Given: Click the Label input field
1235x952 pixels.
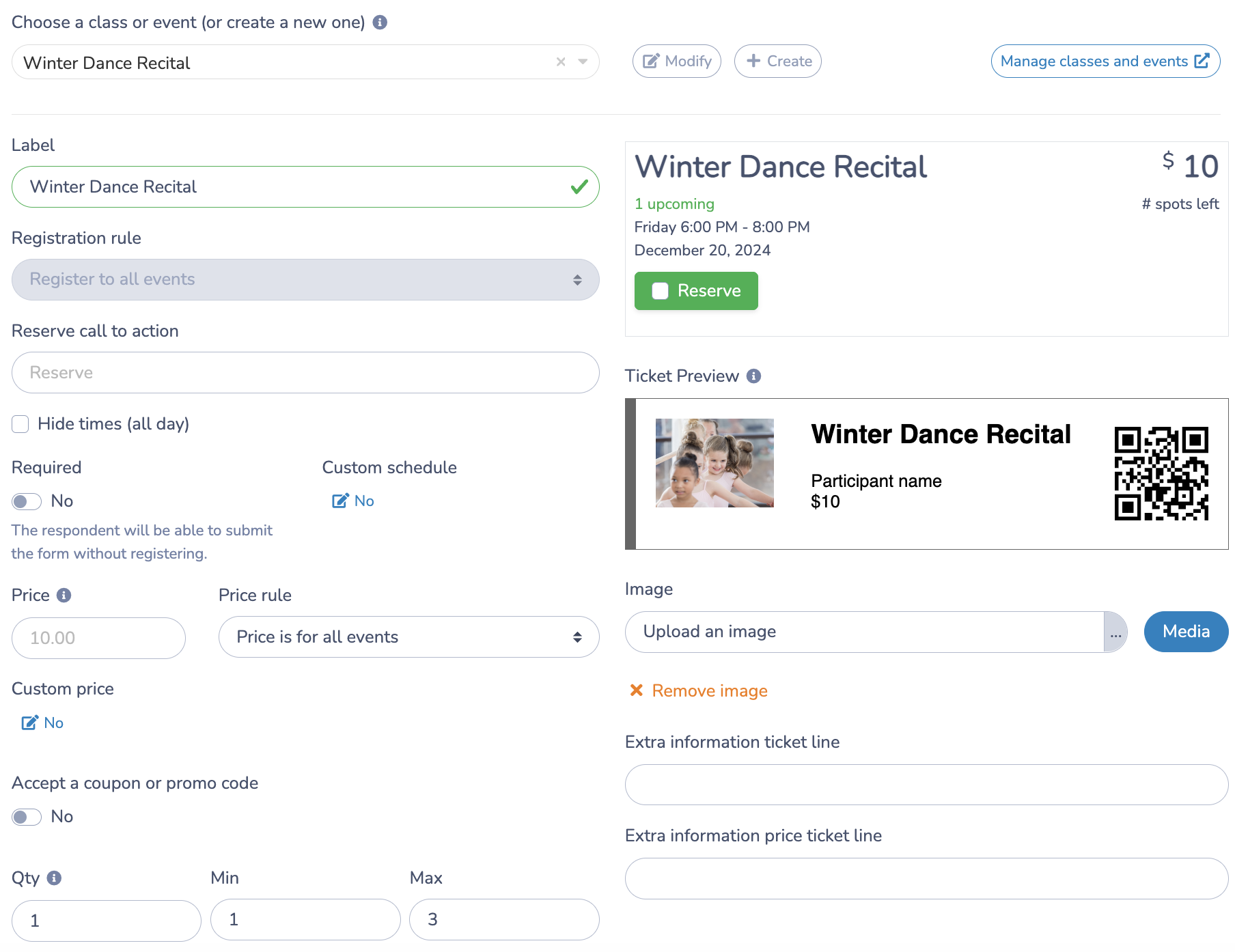Looking at the screenshot, I should point(305,187).
